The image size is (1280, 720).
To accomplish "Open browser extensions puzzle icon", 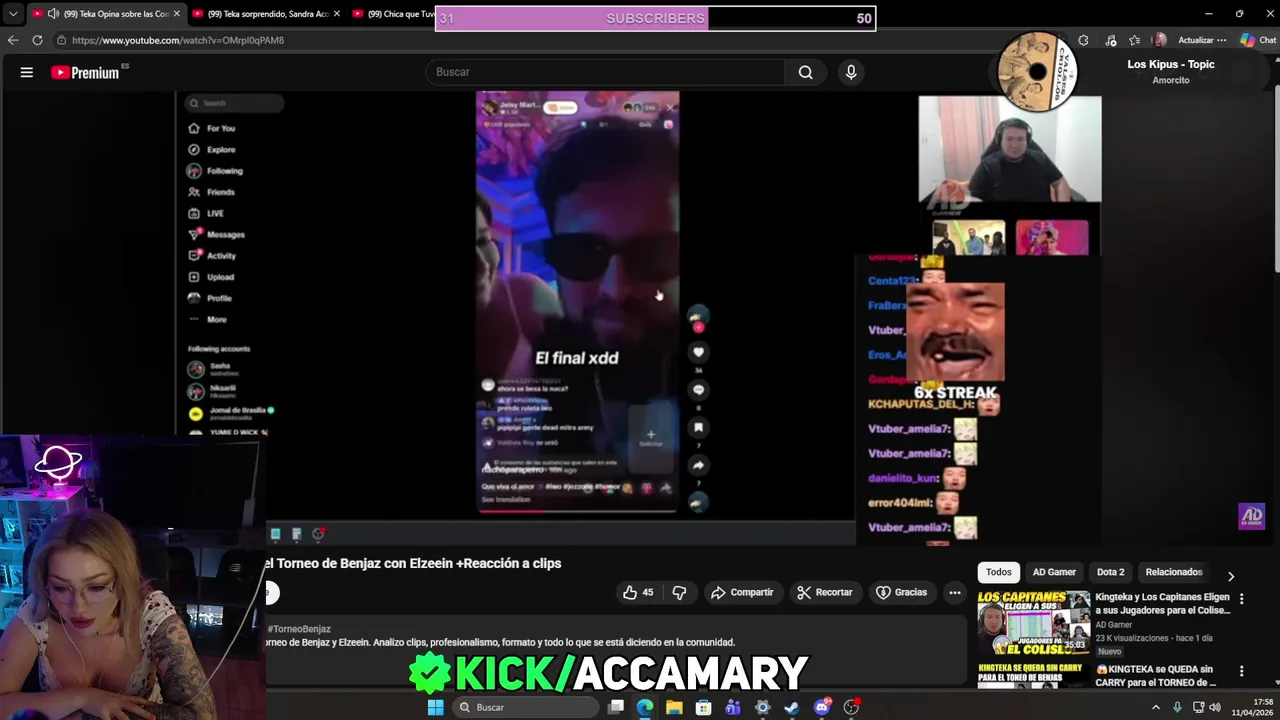I will coord(1083,40).
